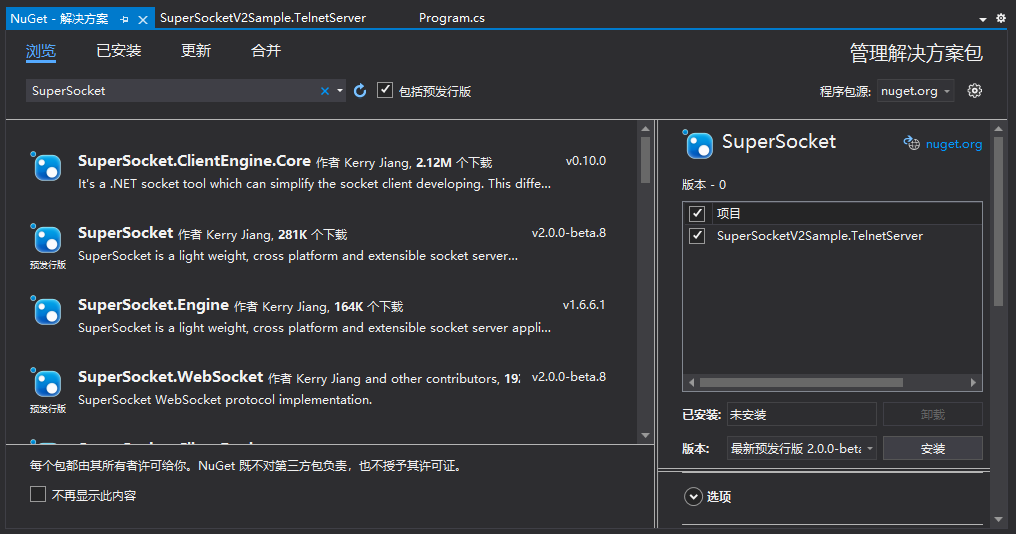1016x534 pixels.
Task: Switch to the Browse tab
Action: [x=41, y=51]
